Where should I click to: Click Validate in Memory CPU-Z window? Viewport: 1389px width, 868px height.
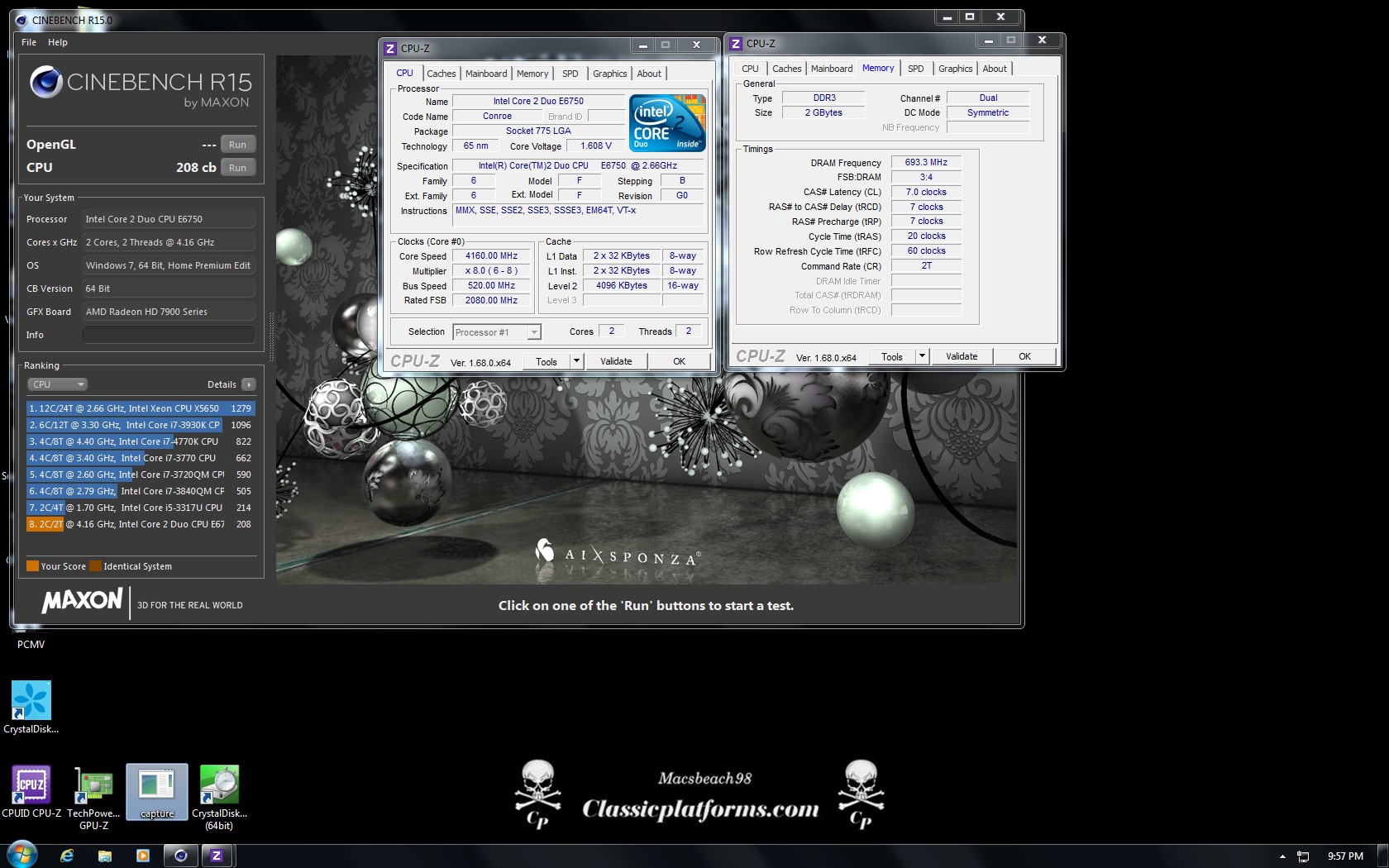962,356
